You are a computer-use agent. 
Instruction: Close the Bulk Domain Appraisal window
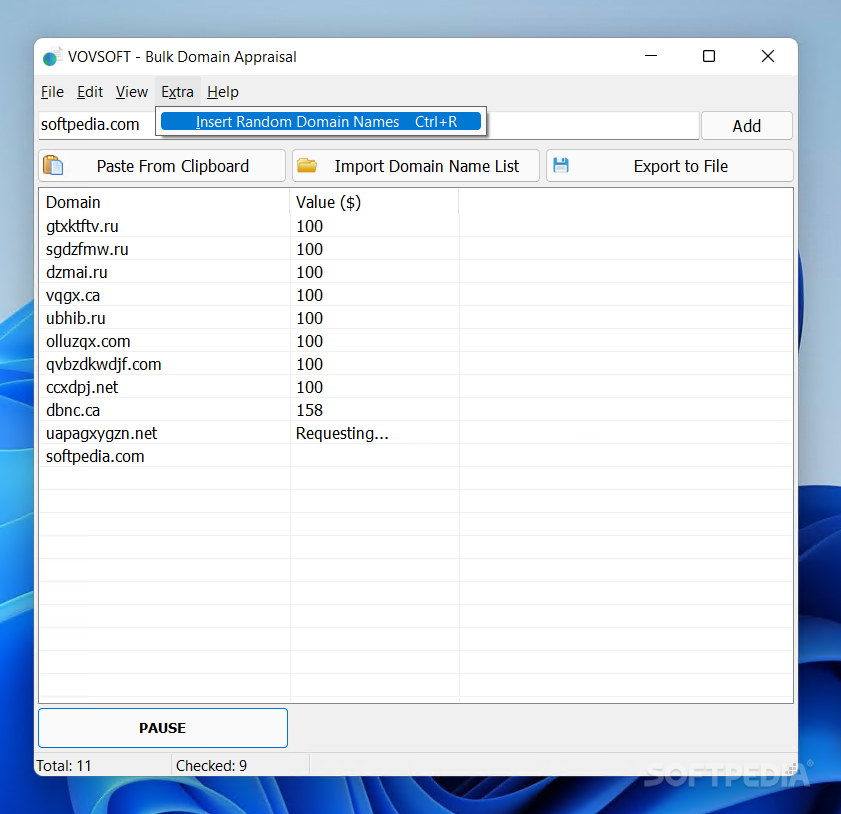coord(768,56)
